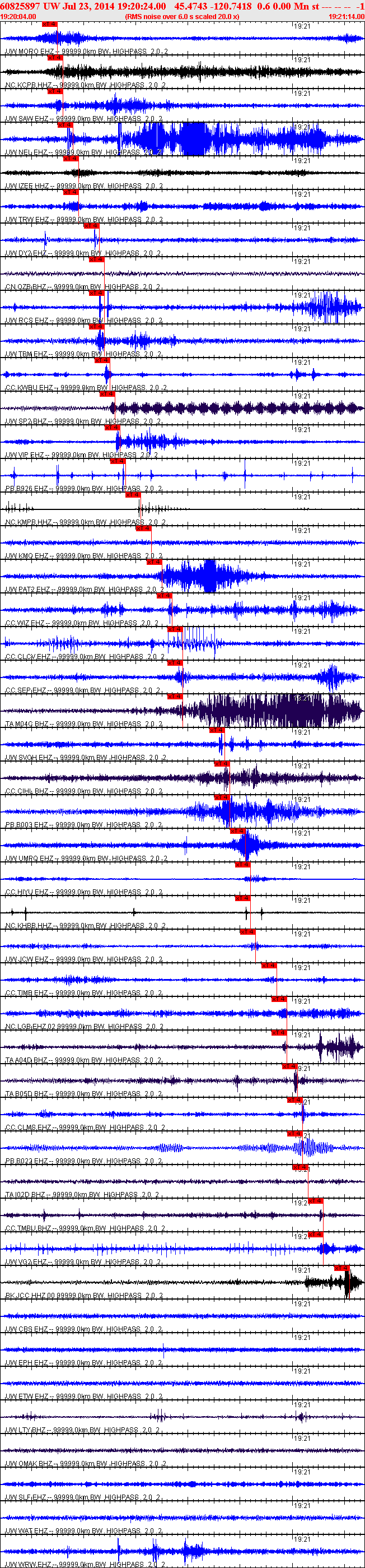Select the CC TMBU BHZ station label
The height and width of the screenshot is (1568, 365).
point(85,1228)
